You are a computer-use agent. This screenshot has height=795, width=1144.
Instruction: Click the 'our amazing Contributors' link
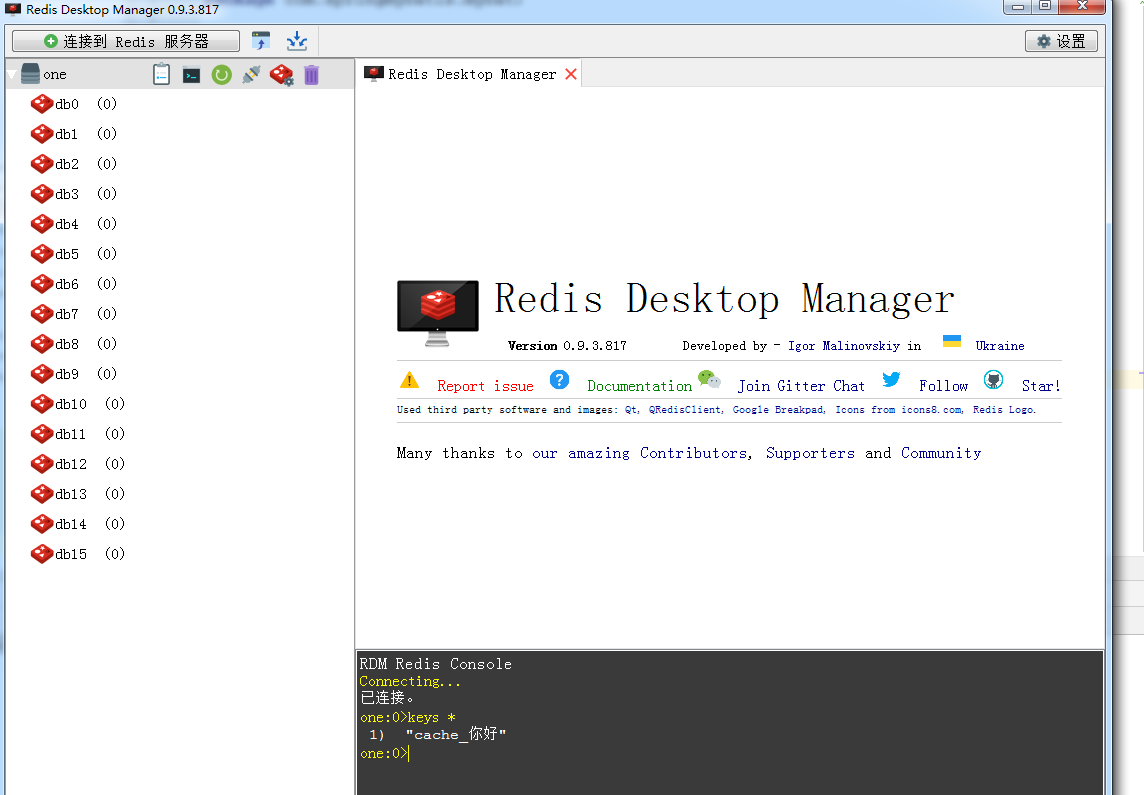[x=640, y=454]
